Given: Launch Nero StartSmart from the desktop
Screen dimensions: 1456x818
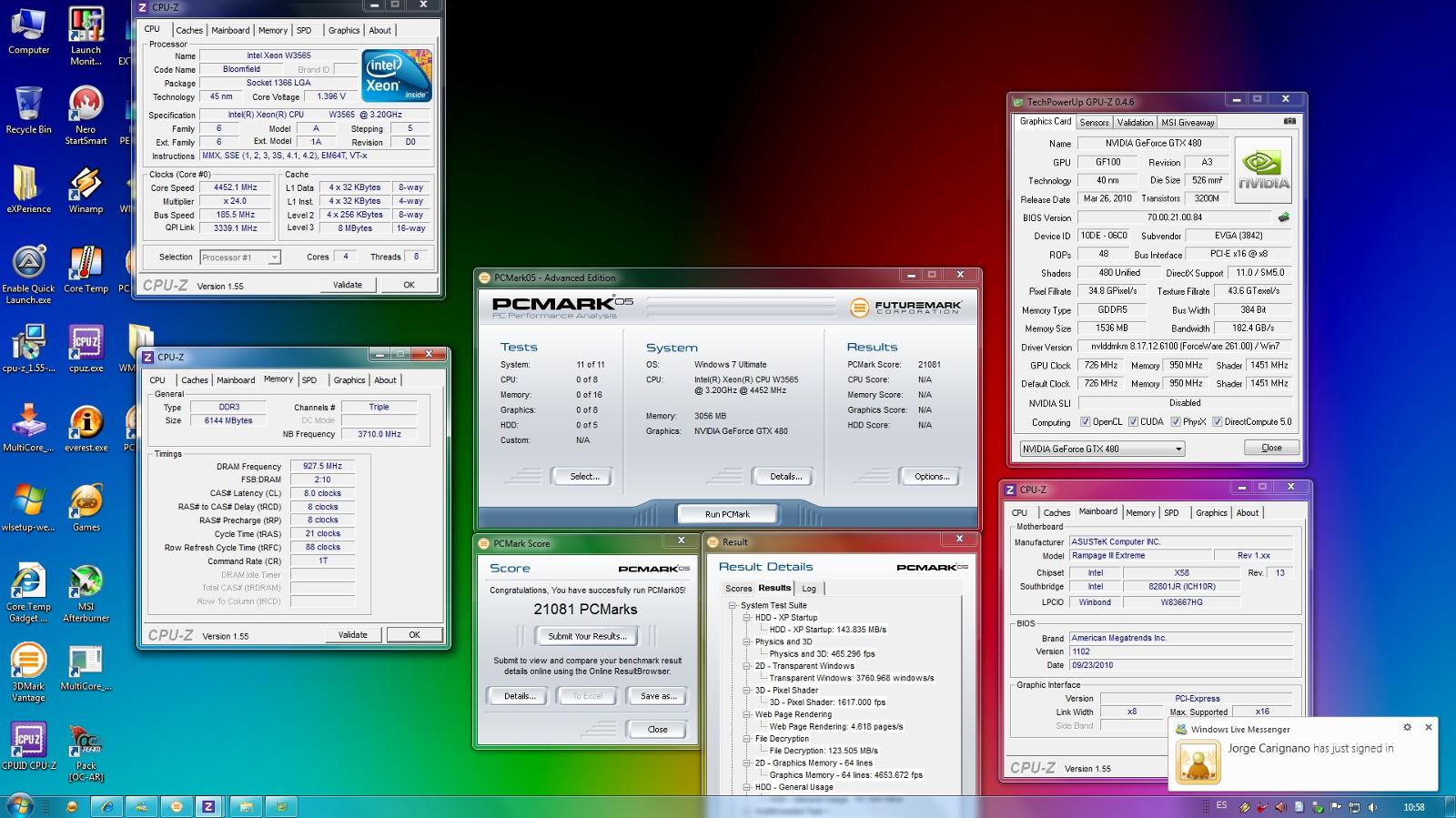Looking at the screenshot, I should (x=86, y=115).
